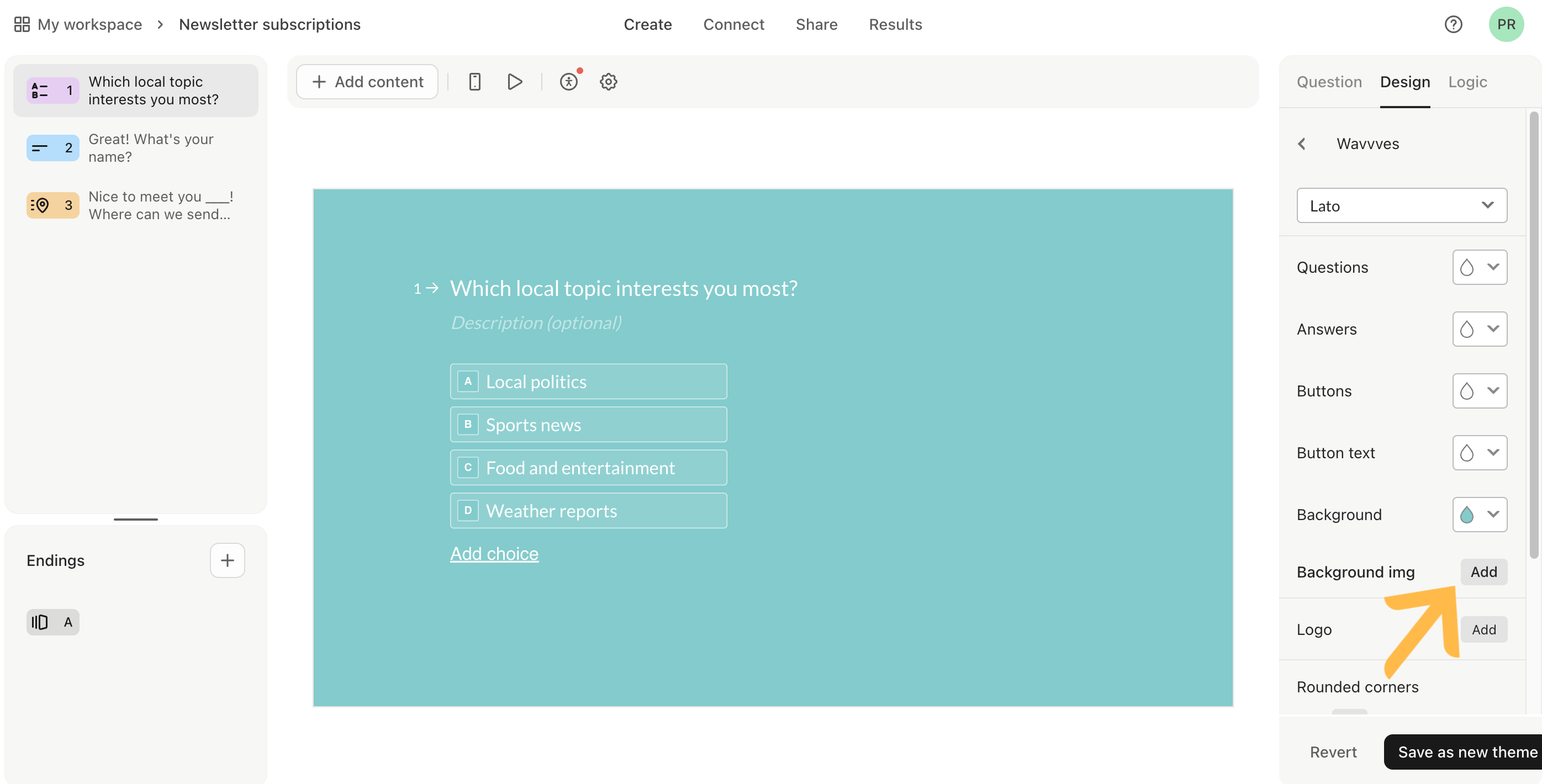
Task: Go to My workspace breadcrumb
Action: pos(89,24)
